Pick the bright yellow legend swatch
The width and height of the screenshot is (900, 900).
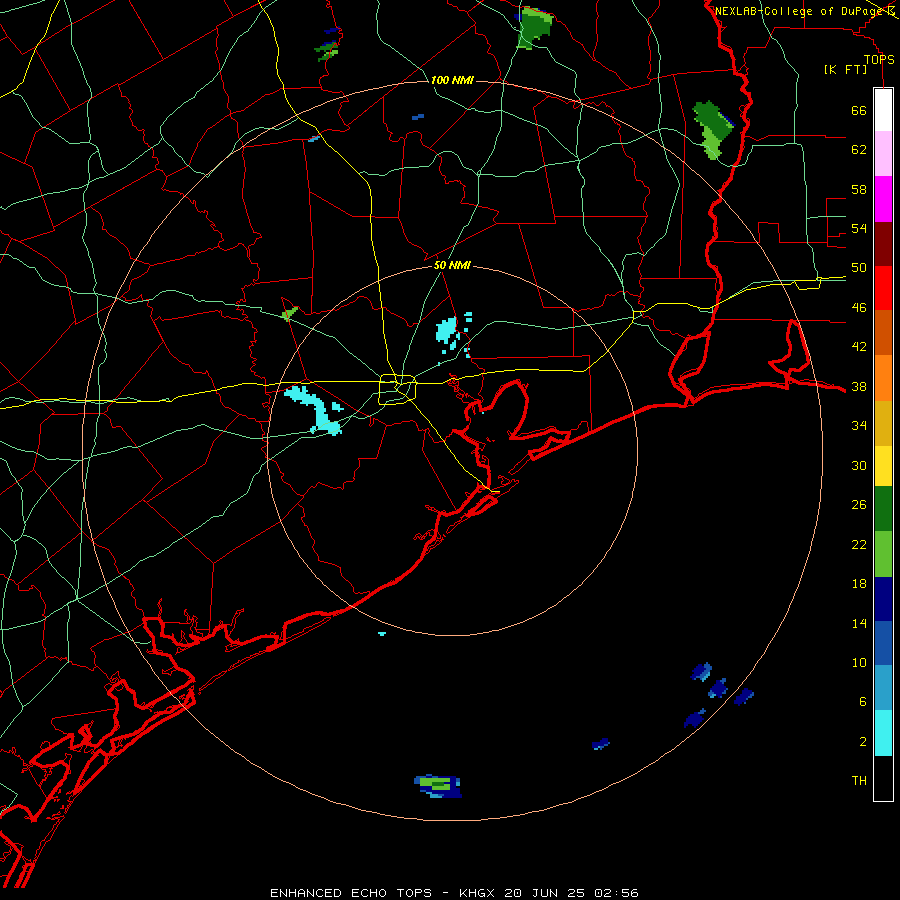(883, 466)
